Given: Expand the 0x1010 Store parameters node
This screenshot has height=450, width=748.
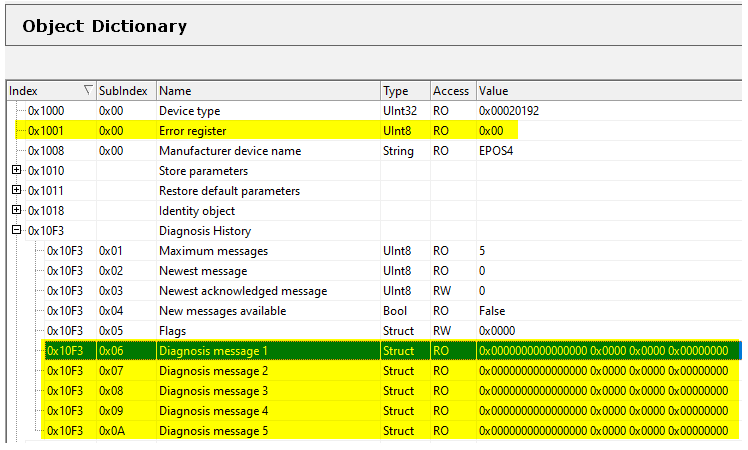Looking at the screenshot, I should pyautogui.click(x=17, y=170).
